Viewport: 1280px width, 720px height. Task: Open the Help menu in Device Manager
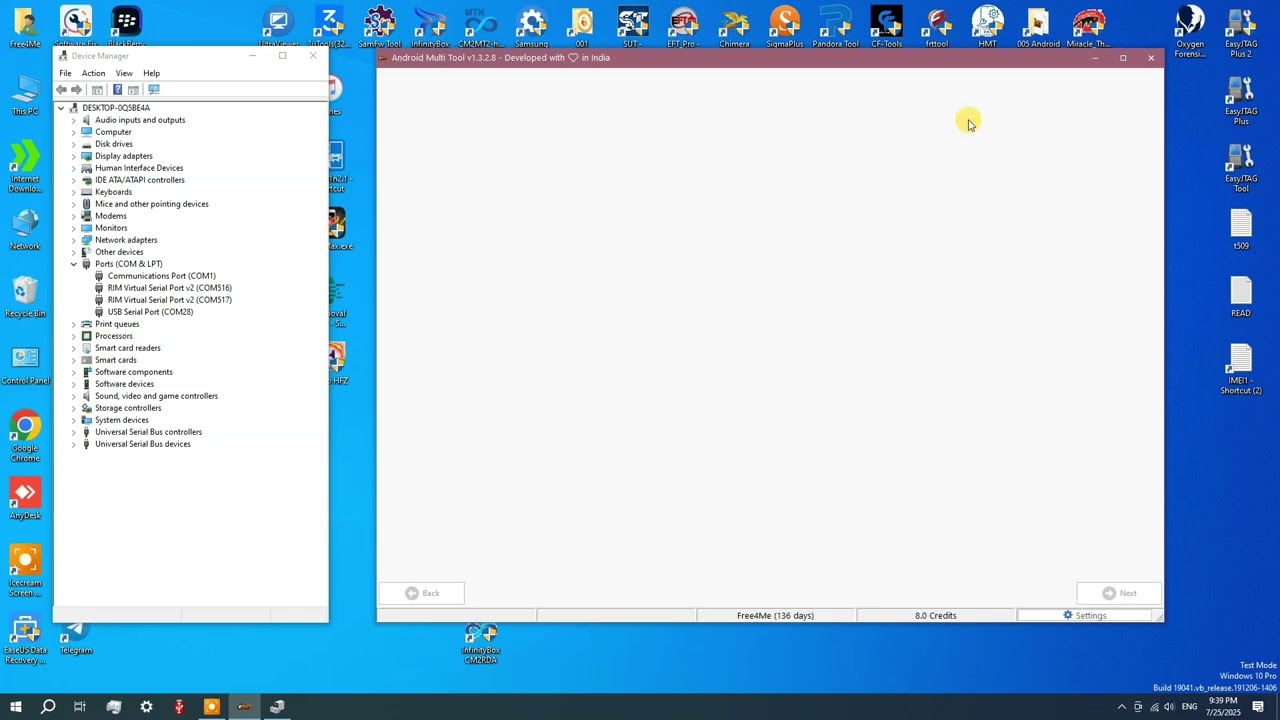point(151,73)
